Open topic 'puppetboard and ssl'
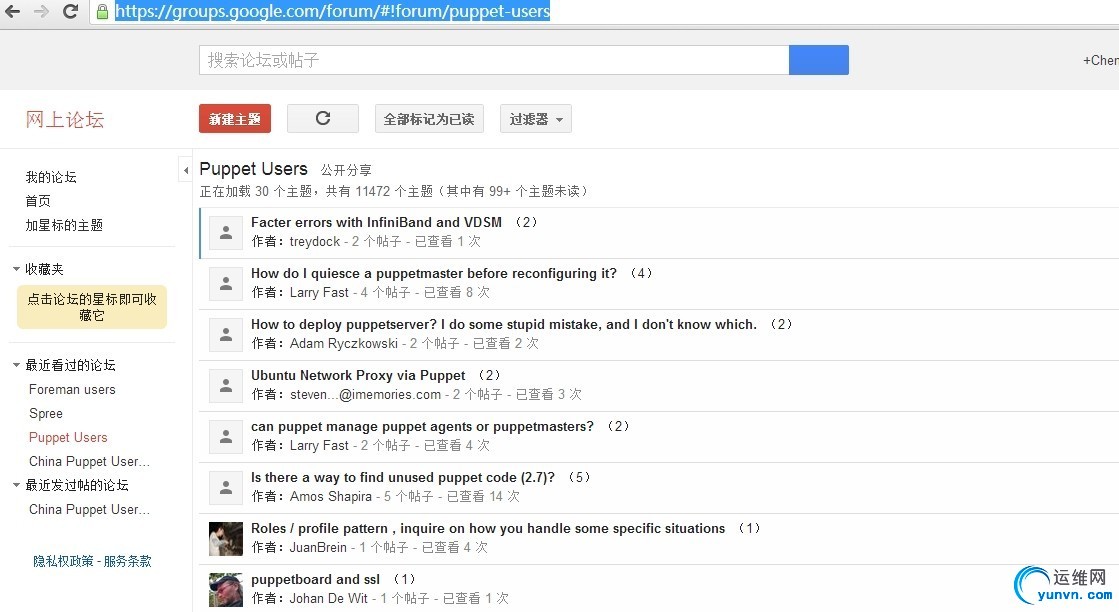Viewport: 1119px width, 612px height. [315, 579]
